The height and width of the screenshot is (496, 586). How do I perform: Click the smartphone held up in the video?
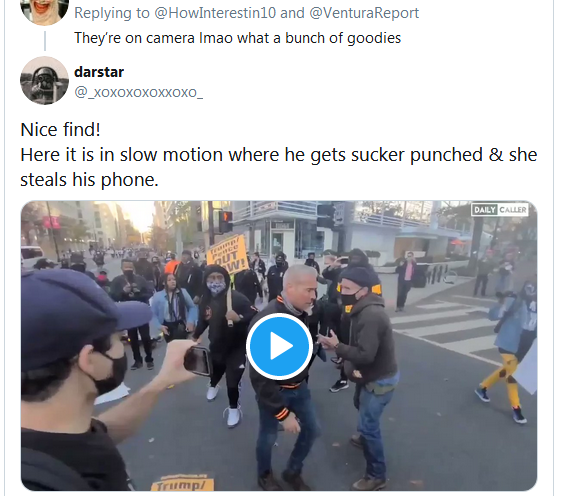click(x=198, y=360)
